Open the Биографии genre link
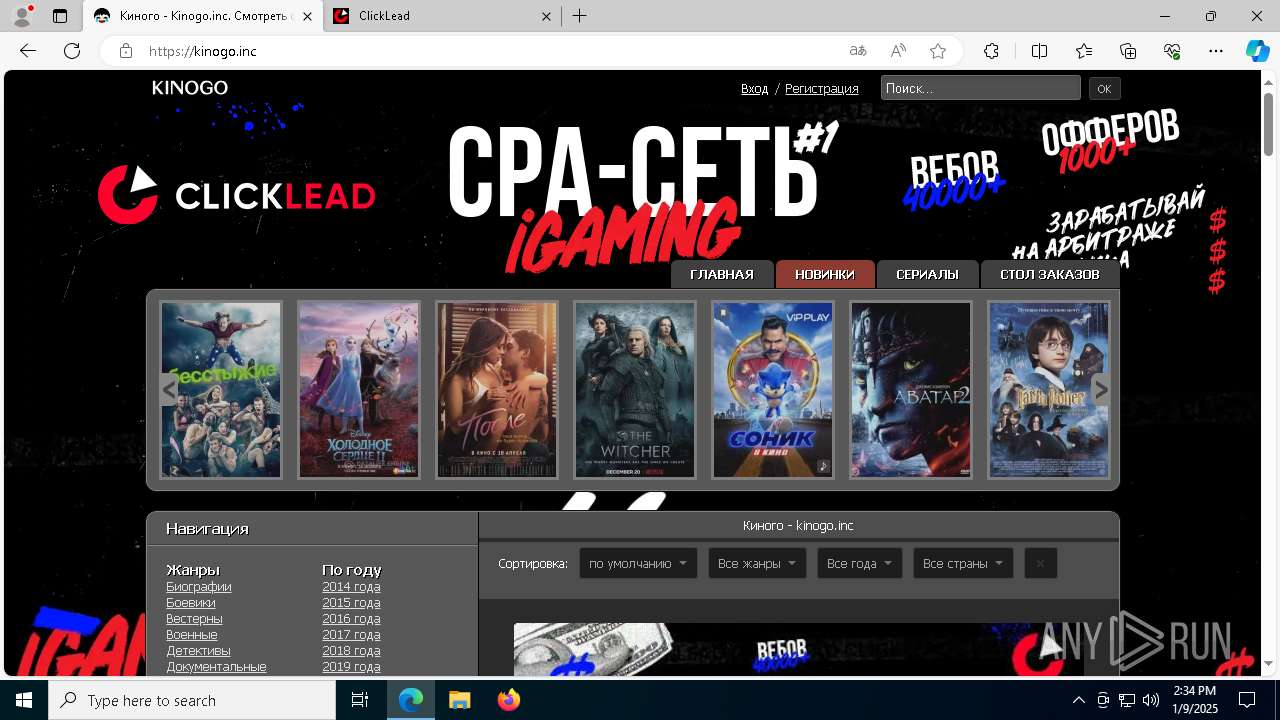This screenshot has width=1280, height=720. click(199, 587)
